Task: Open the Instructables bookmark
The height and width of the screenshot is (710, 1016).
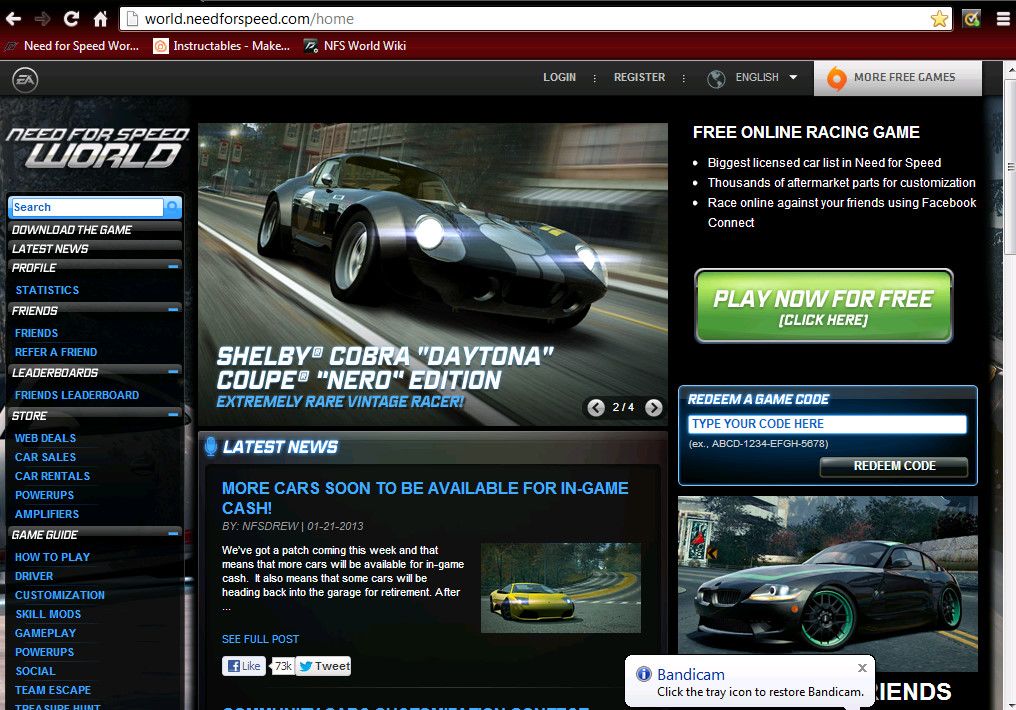Action: [x=222, y=46]
